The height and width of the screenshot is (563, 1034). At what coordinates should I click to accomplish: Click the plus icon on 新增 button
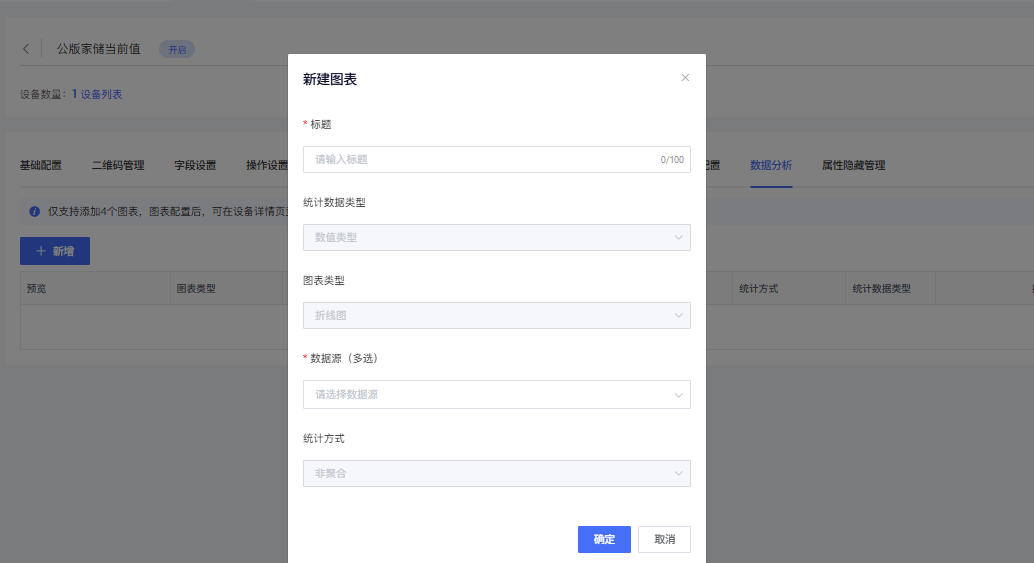(x=41, y=251)
